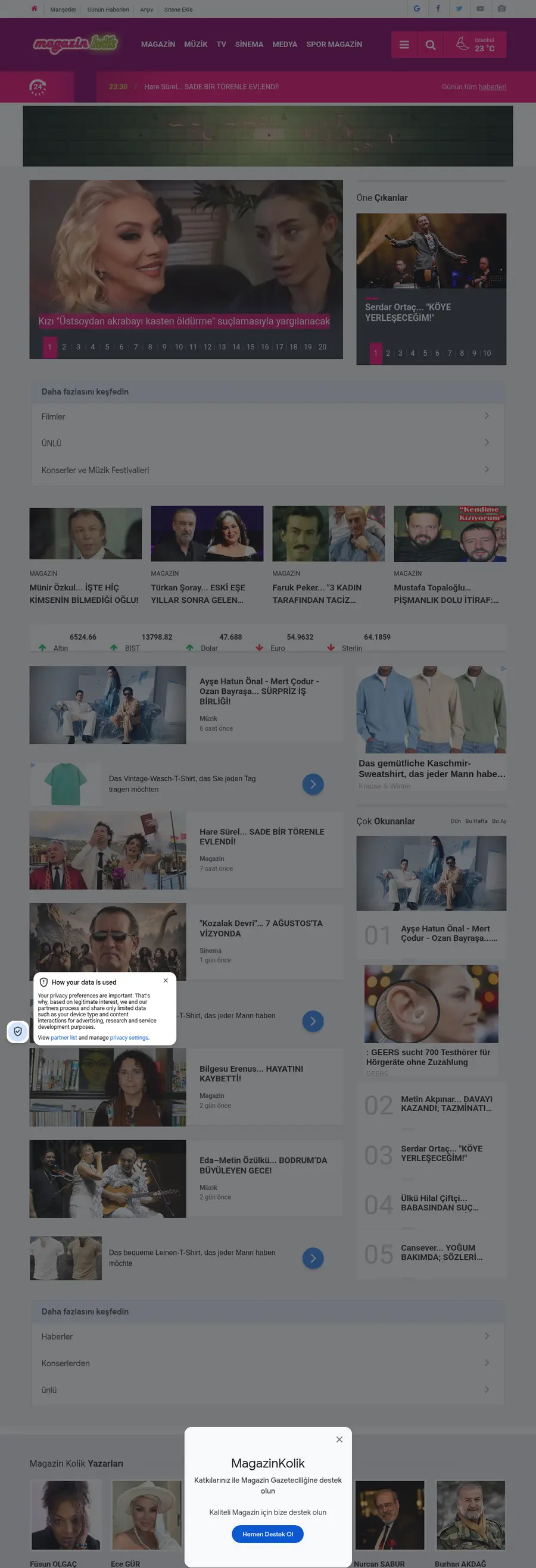The height and width of the screenshot is (1568, 536).
Task: Open Günün Haberleri top link
Action: point(108,10)
